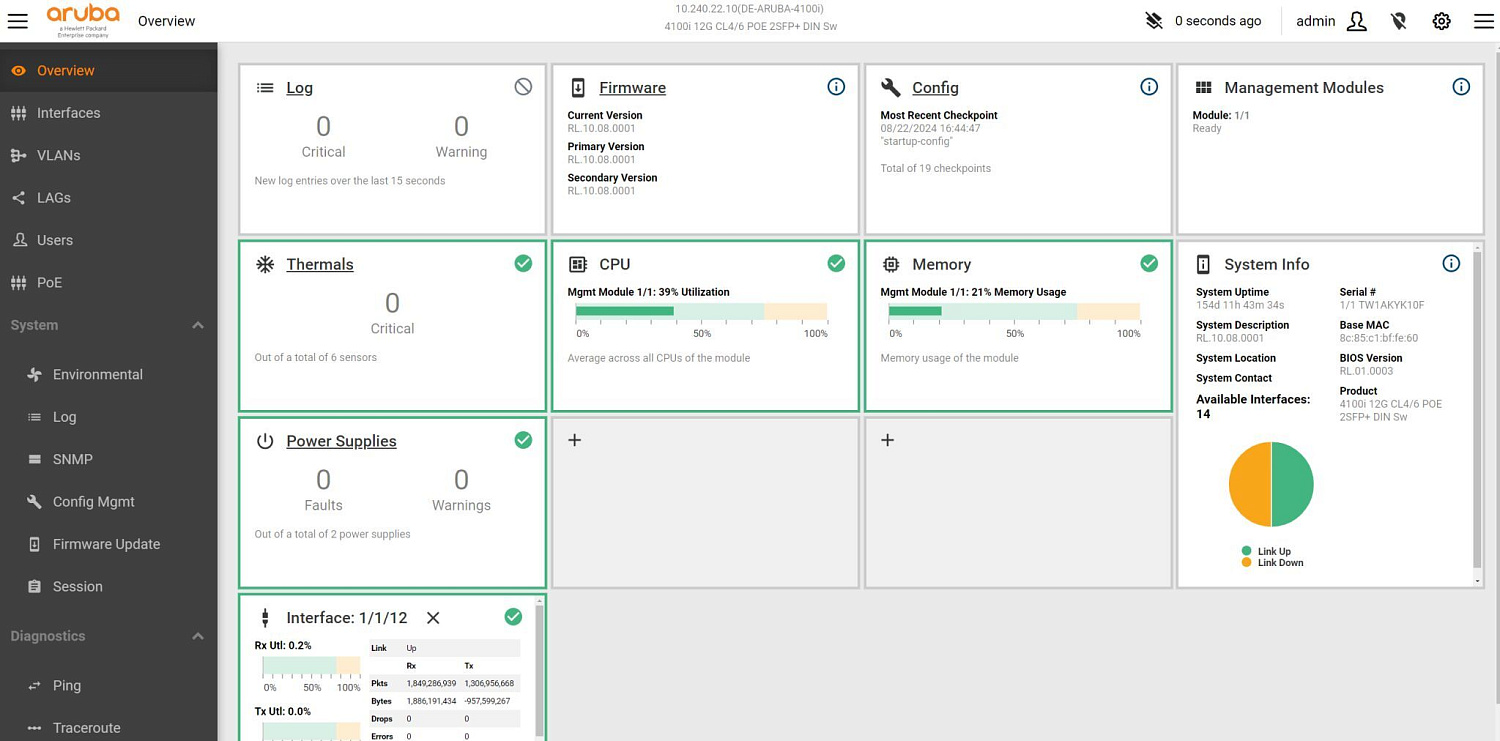Click the location shield icon in header

coord(1399,21)
